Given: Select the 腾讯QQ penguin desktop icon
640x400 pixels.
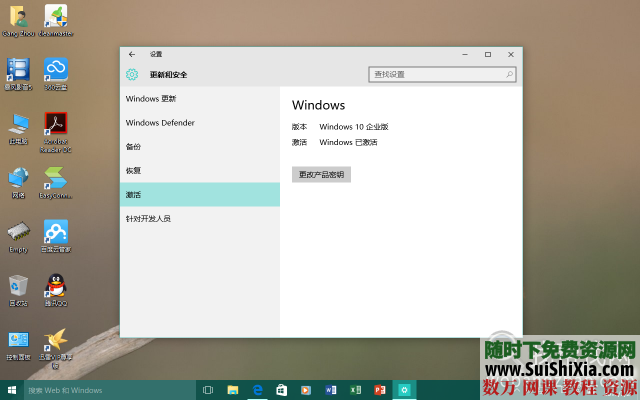Looking at the screenshot, I should point(56,291).
